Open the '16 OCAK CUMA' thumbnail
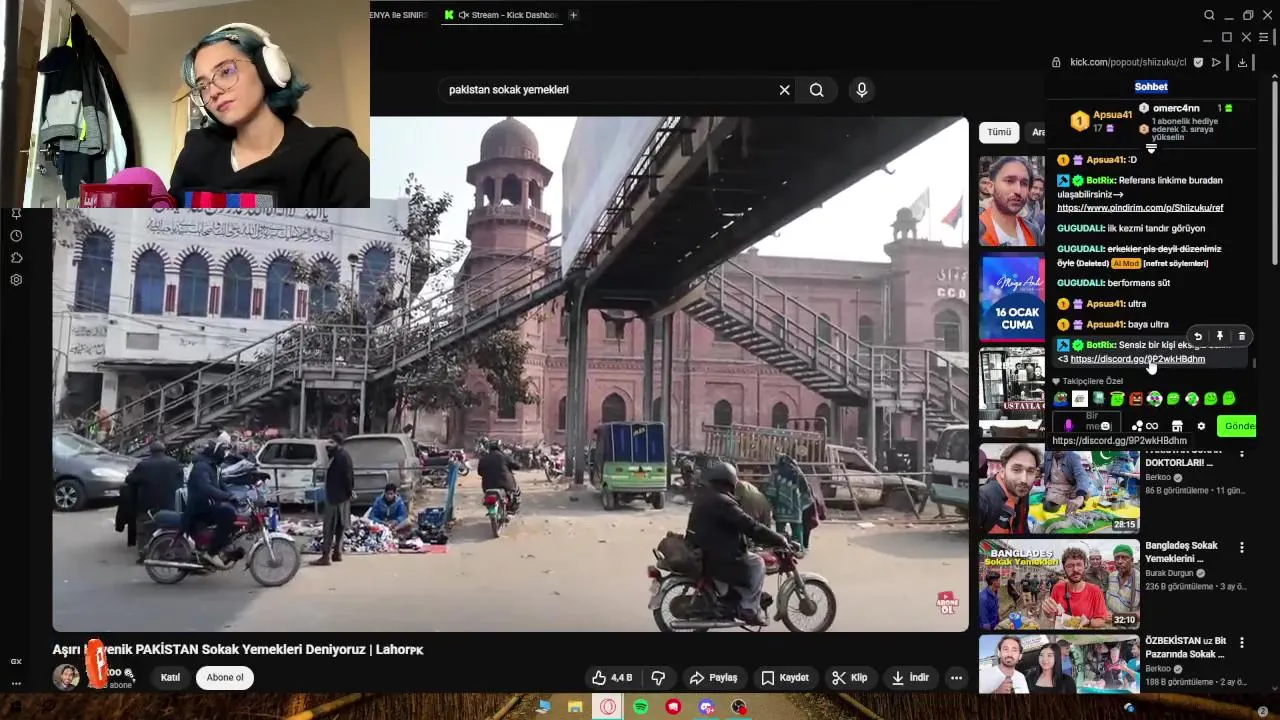 click(1012, 298)
